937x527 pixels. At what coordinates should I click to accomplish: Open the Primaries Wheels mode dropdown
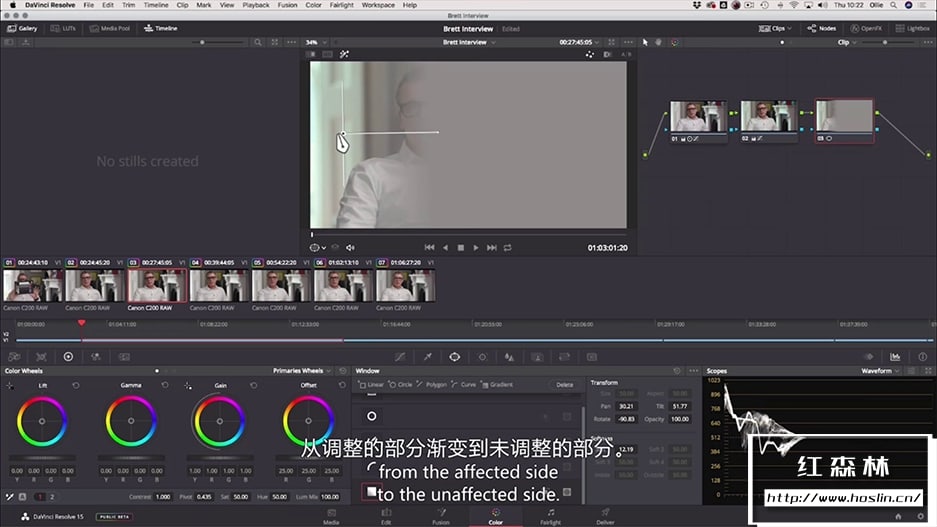point(301,371)
